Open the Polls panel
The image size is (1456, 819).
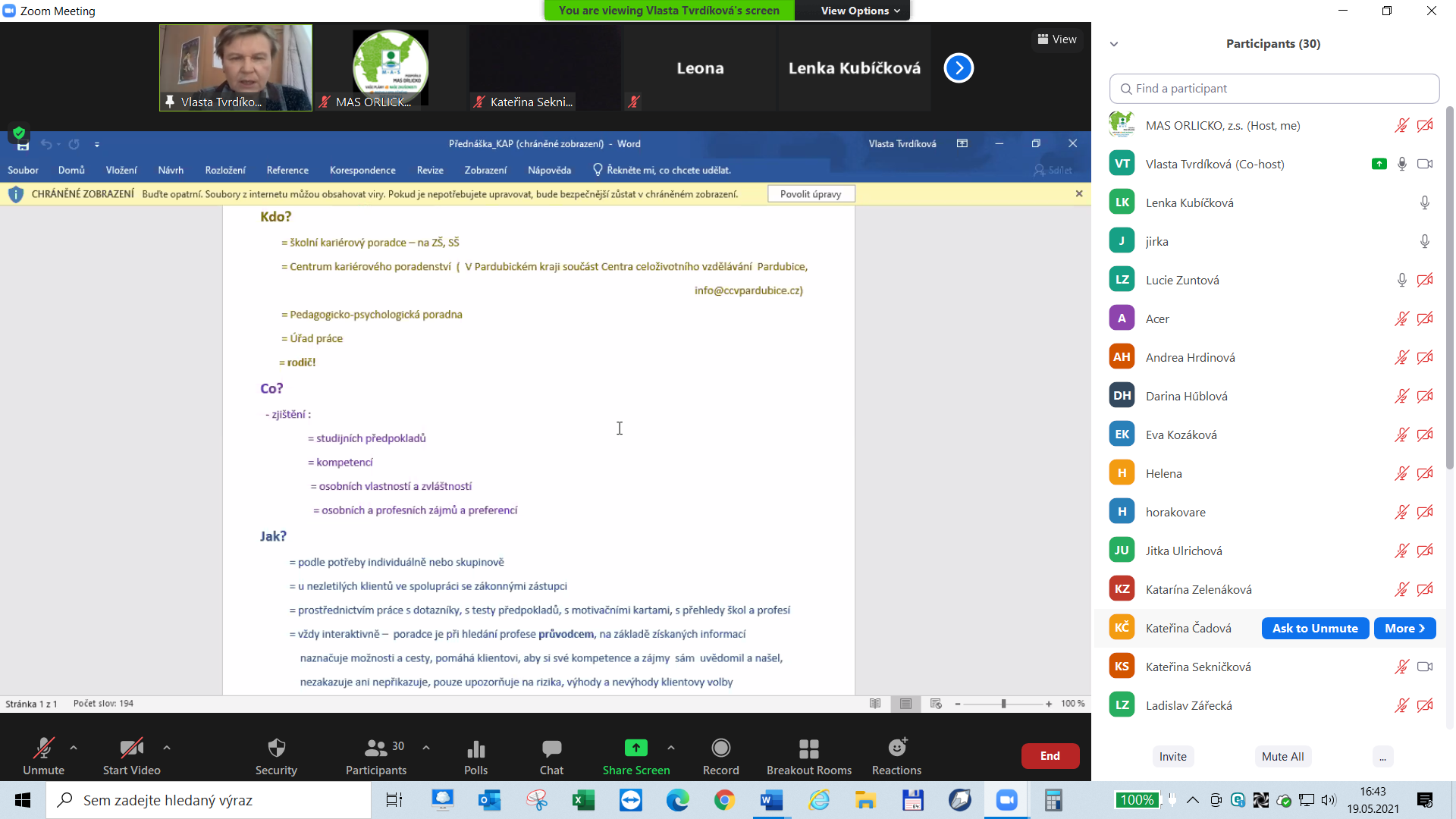click(475, 755)
